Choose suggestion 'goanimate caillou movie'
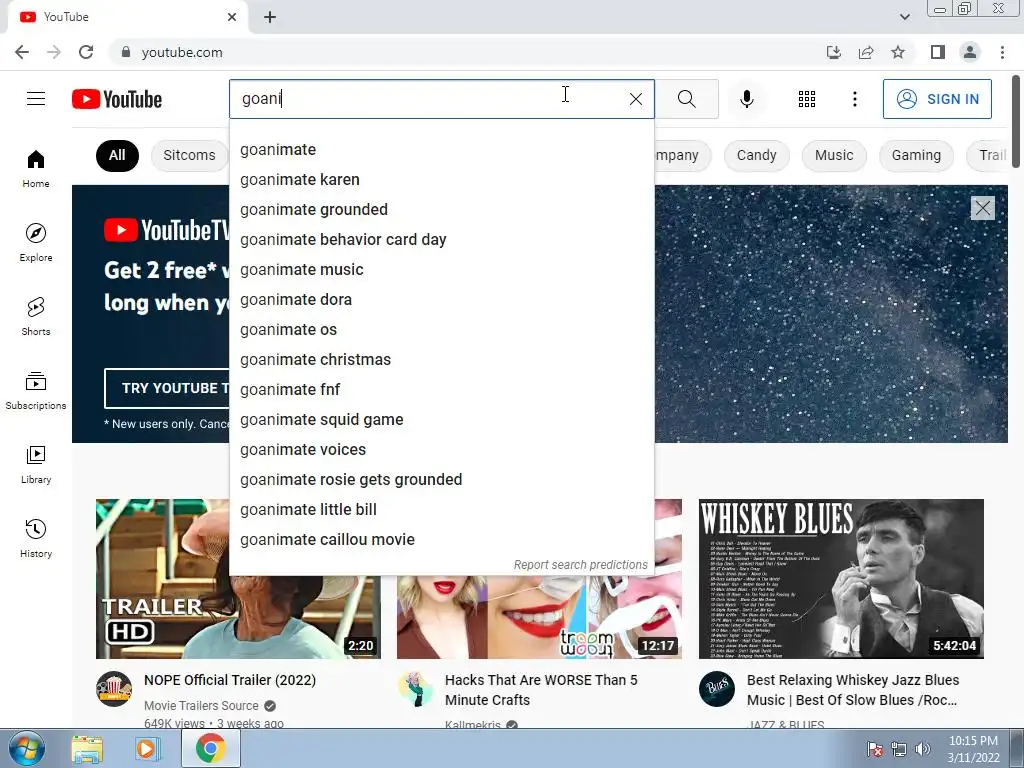 pyautogui.click(x=441, y=540)
